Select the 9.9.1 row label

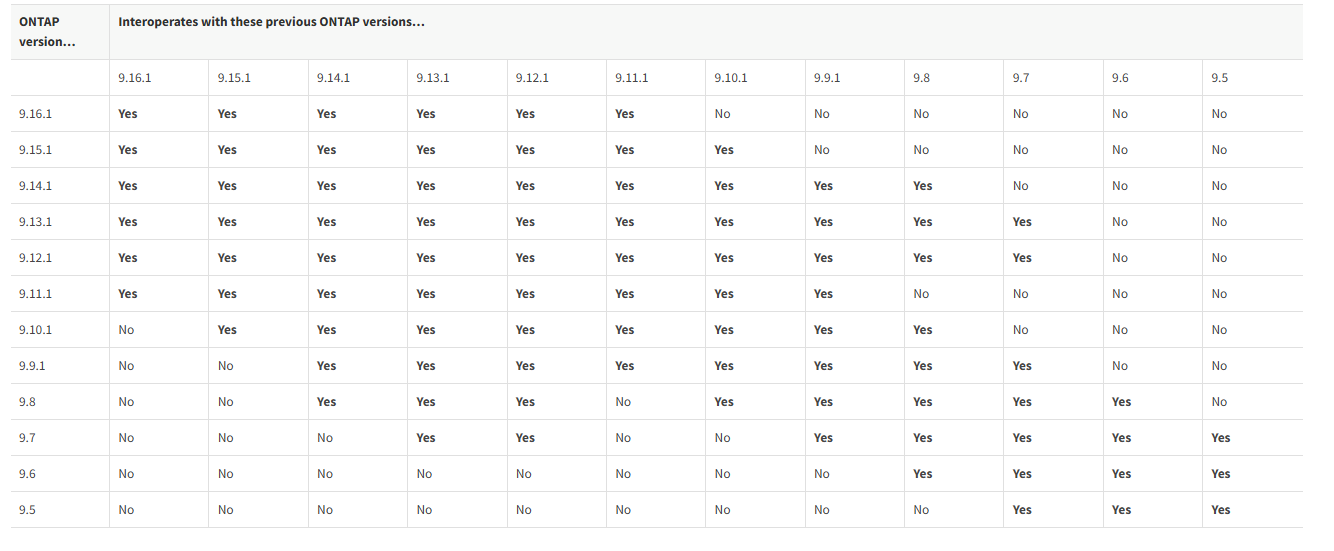[x=32, y=366]
